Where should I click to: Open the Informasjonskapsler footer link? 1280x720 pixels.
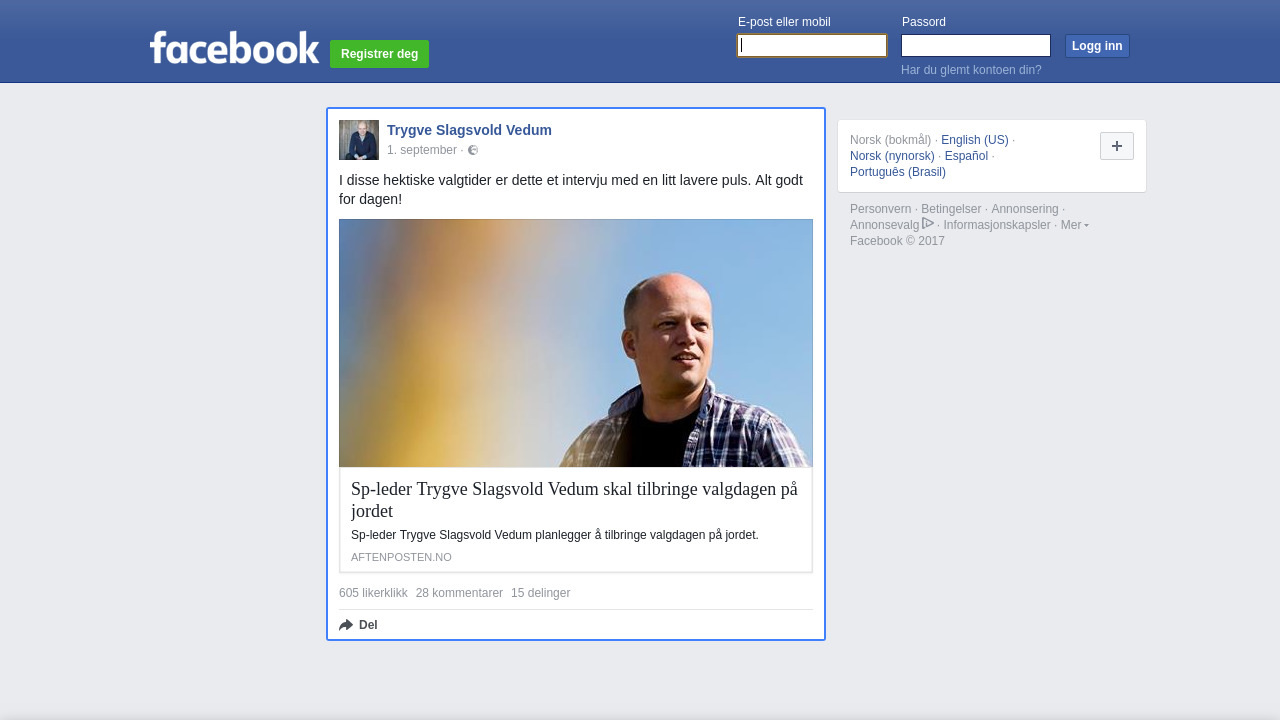(x=997, y=225)
